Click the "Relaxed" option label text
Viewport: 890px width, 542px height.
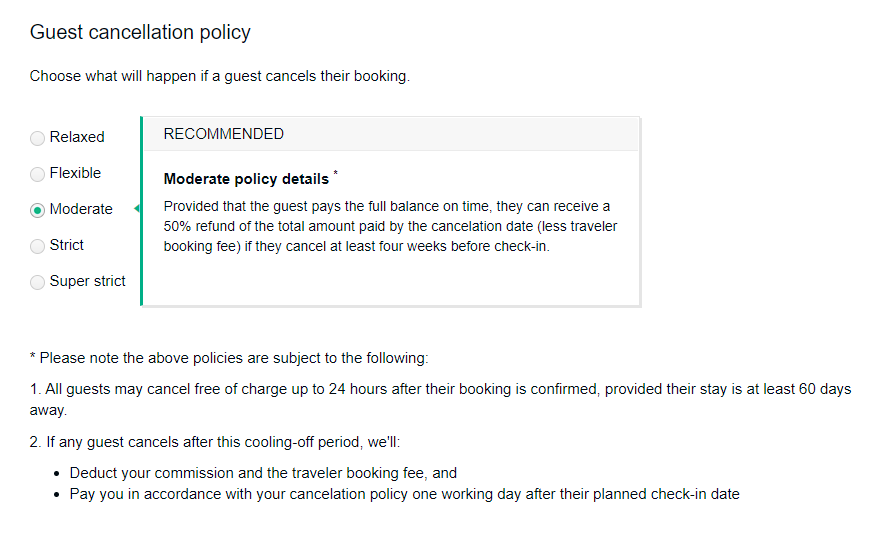[77, 137]
